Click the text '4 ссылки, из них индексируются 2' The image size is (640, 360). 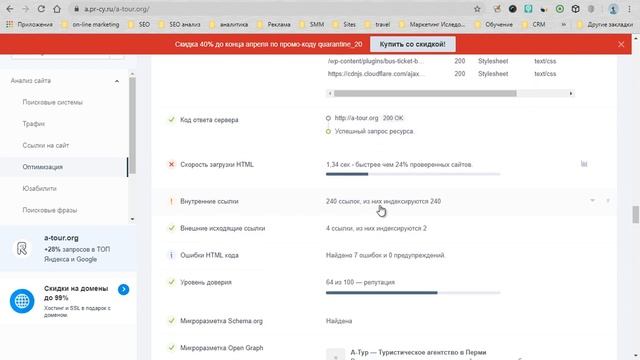(376, 228)
